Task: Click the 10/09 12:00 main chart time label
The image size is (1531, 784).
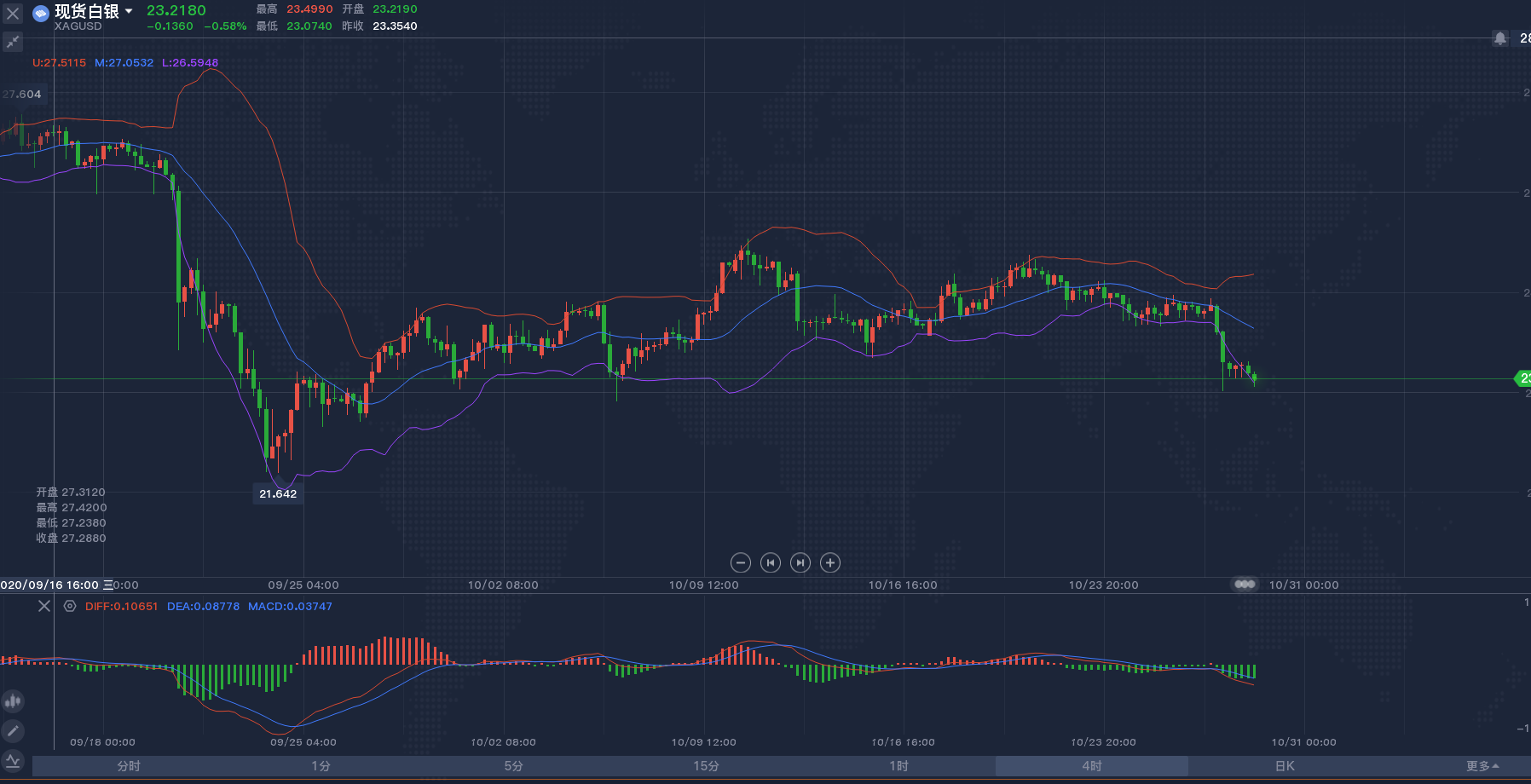Action: [x=704, y=585]
